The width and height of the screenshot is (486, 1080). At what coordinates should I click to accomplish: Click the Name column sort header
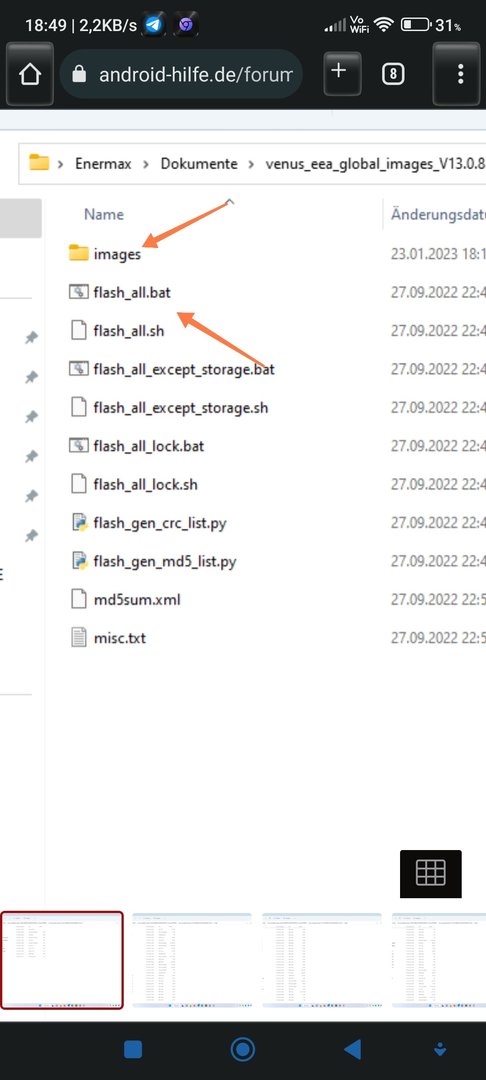coord(104,214)
